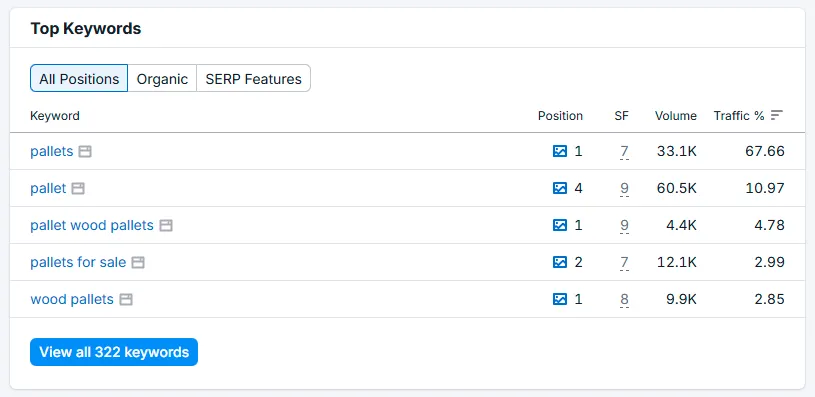Click SF value 8 in wood pallets row
The image size is (815, 397).
pyautogui.click(x=624, y=300)
